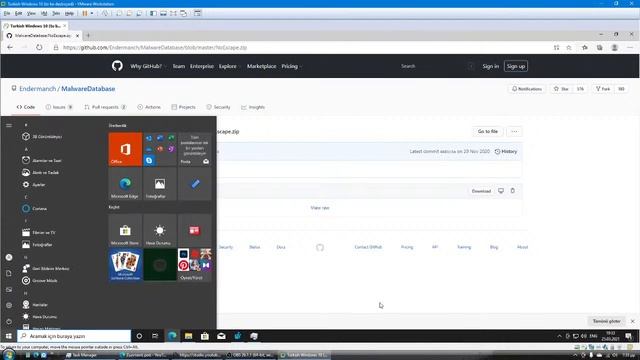The image size is (640, 360).
Task: Click the Sign in link
Action: [x=490, y=66]
